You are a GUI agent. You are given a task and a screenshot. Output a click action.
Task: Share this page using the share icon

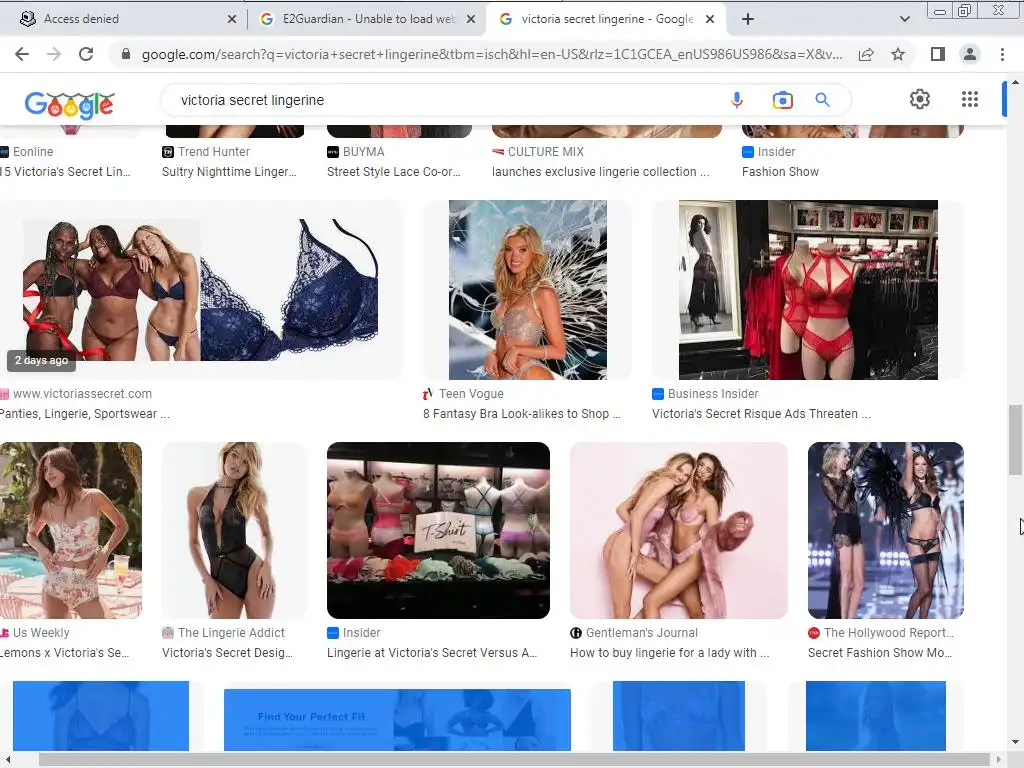[x=866, y=54]
